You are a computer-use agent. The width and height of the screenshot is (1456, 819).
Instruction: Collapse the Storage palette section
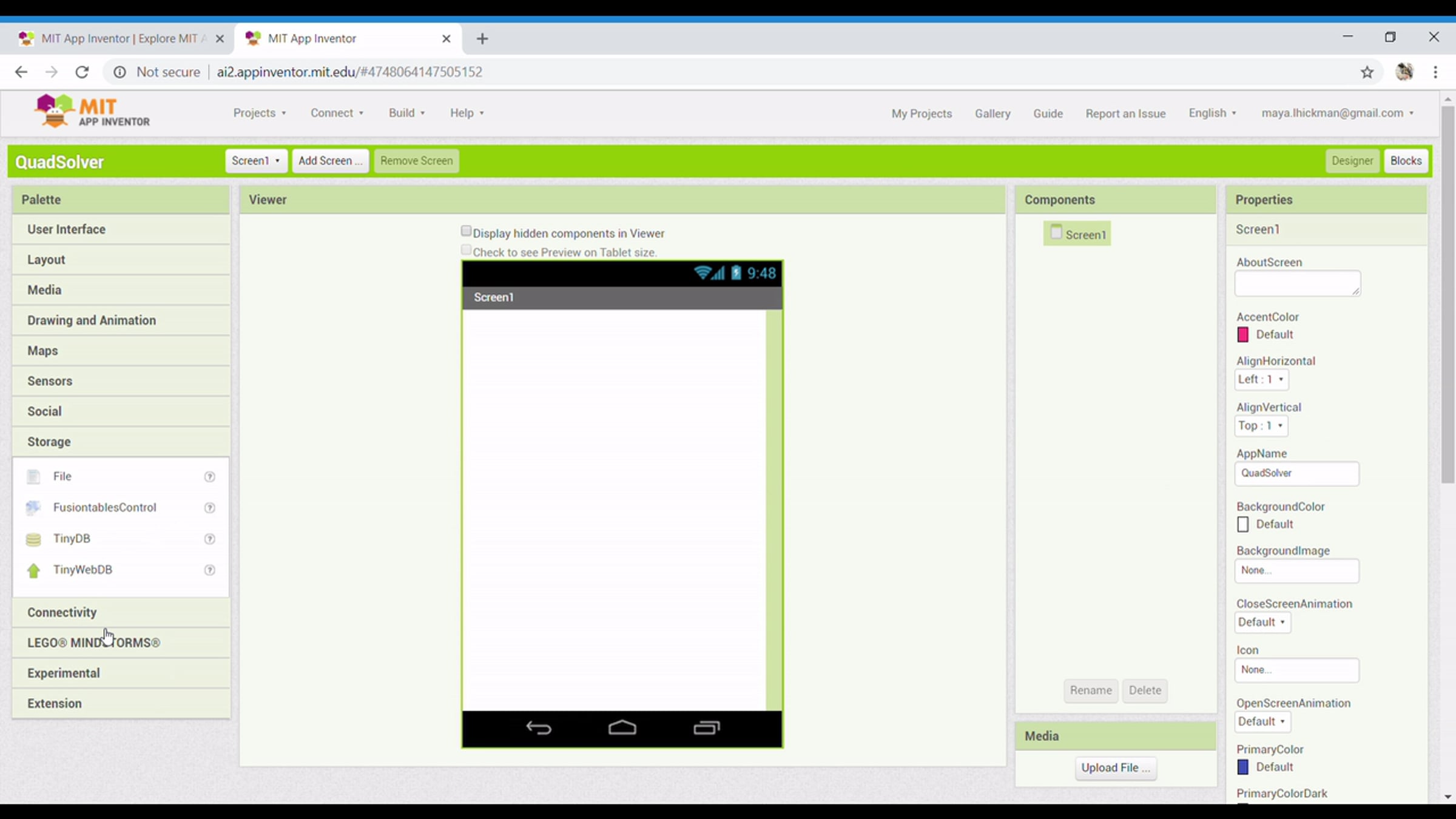pyautogui.click(x=121, y=442)
